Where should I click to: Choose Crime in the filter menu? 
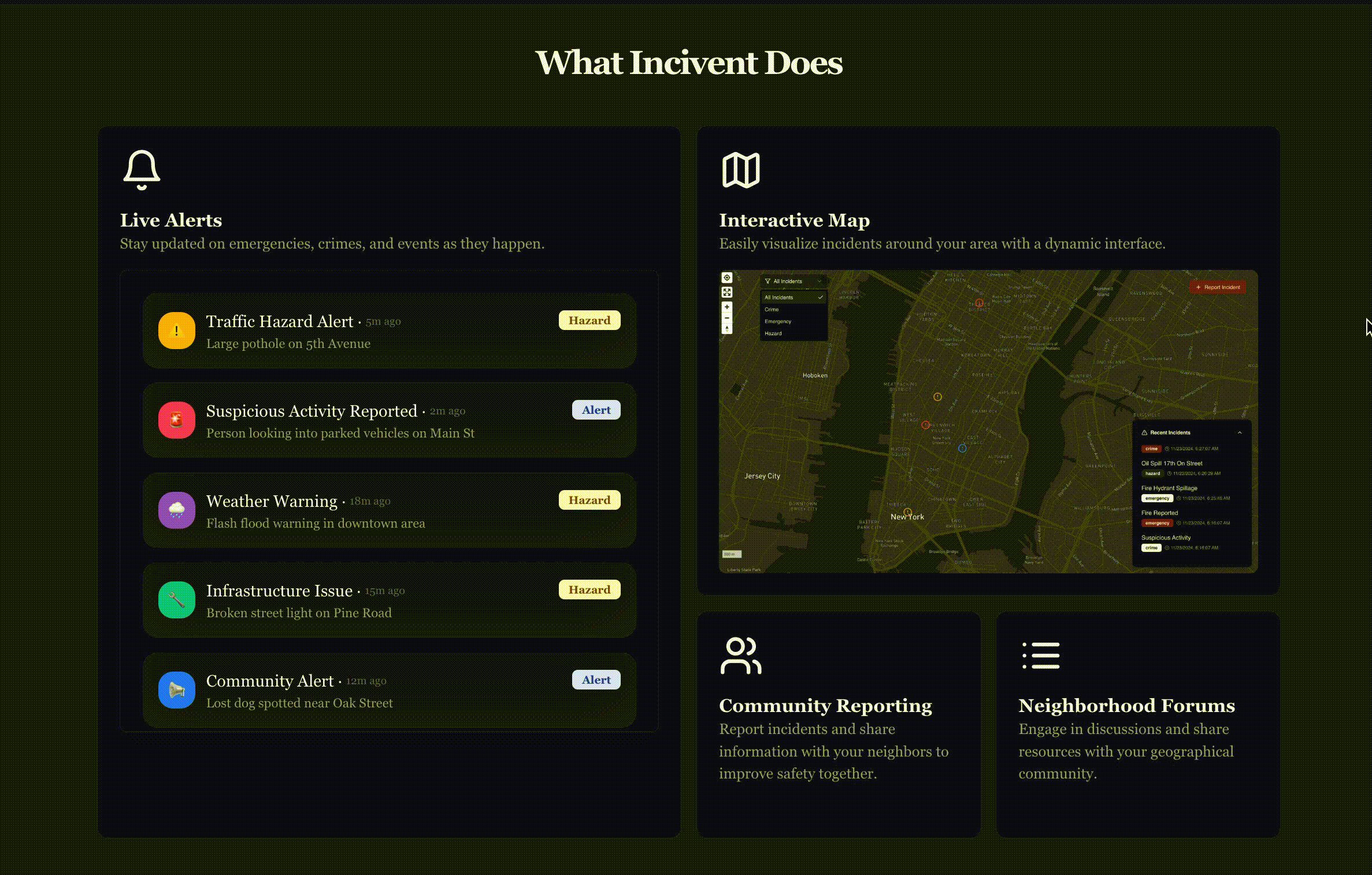772,310
